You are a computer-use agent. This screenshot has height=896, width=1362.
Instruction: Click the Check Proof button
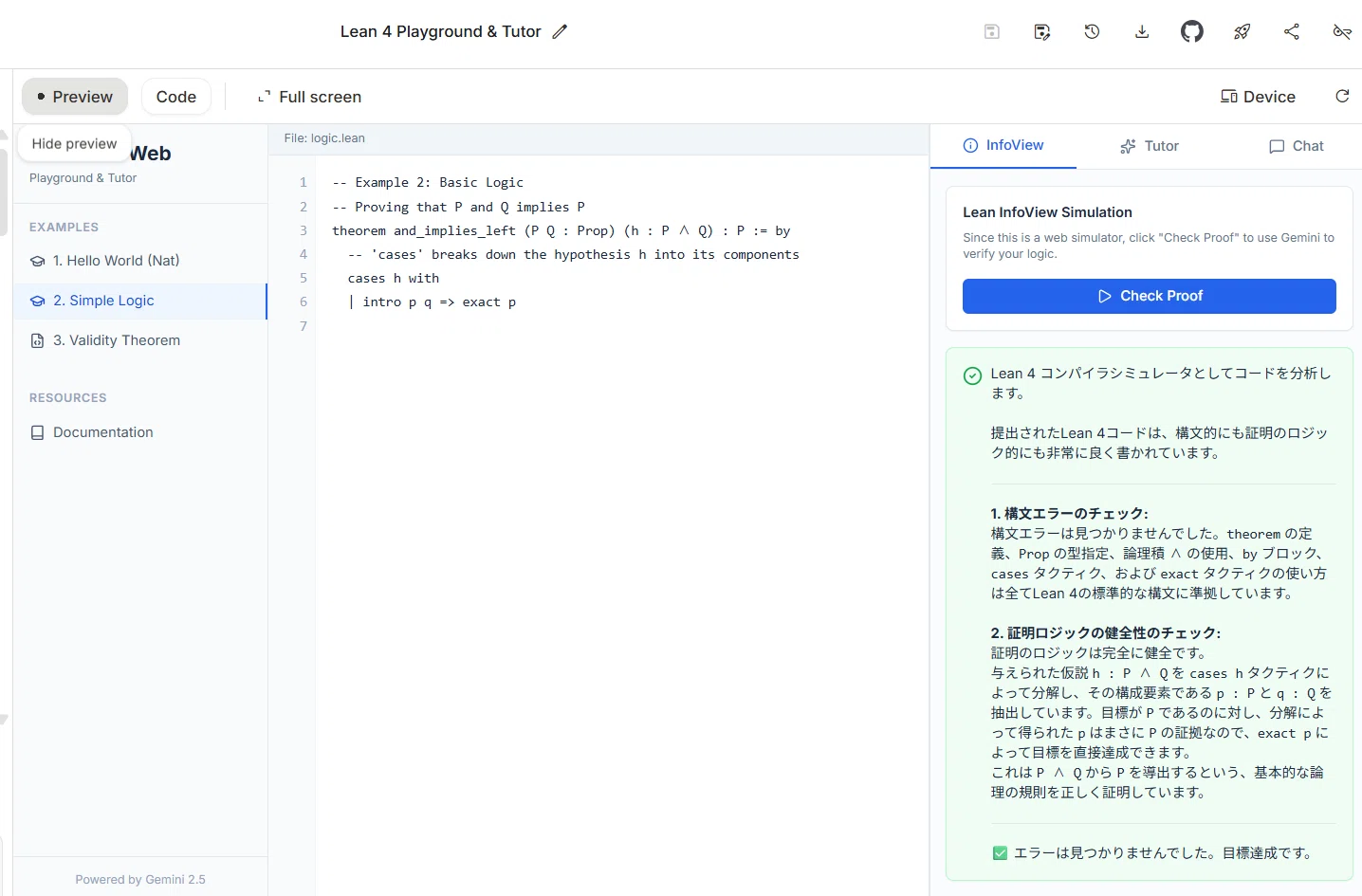[x=1150, y=296]
